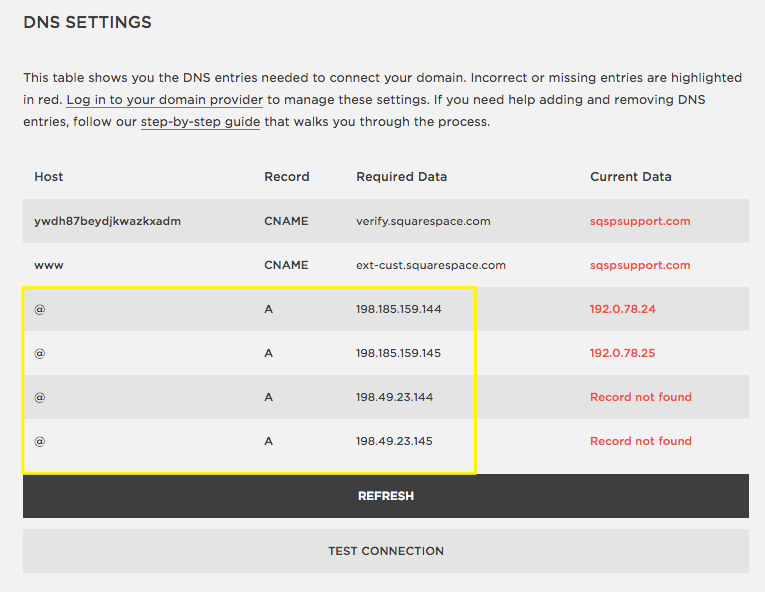Select the www host entry

[x=47, y=265]
